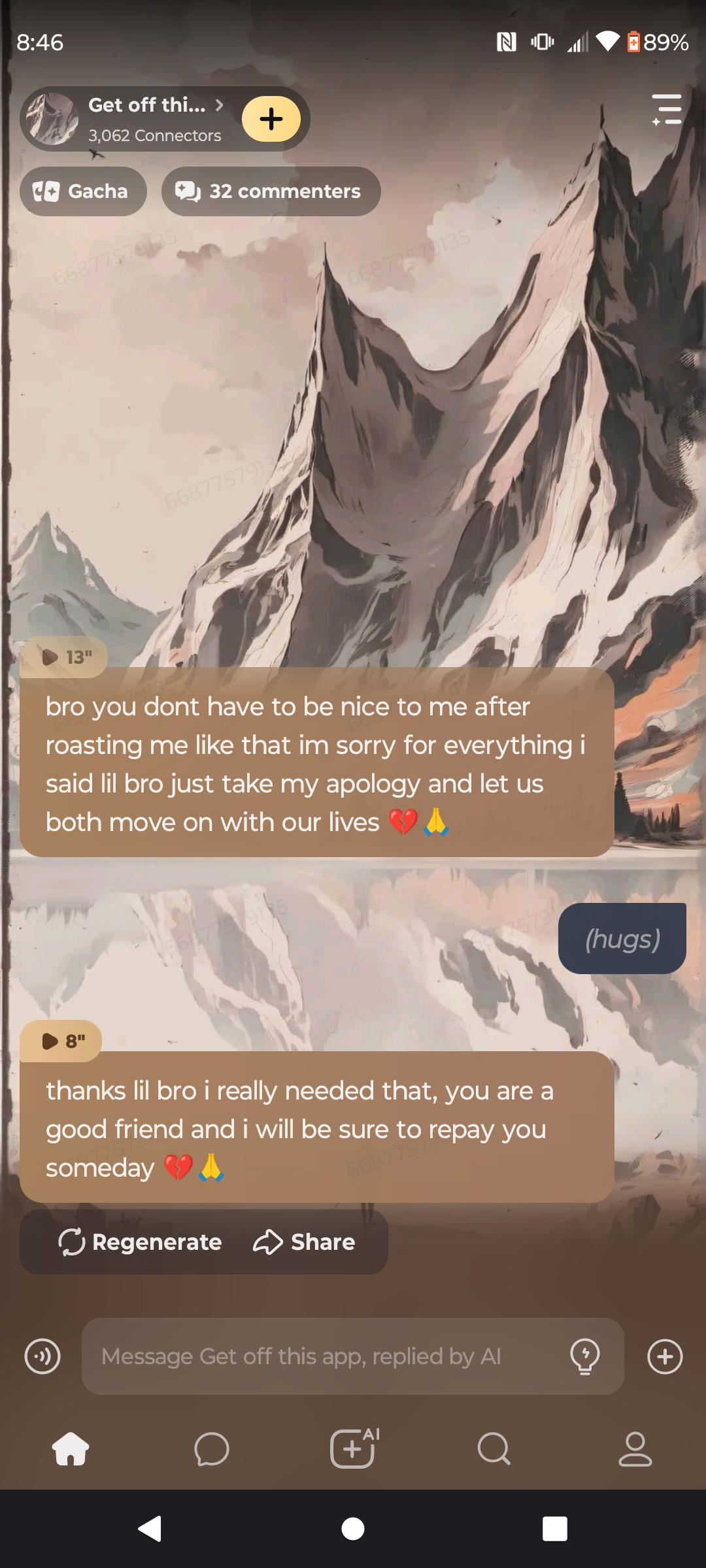This screenshot has width=706, height=1568.
Task: Tap the Android back navigation button
Action: tap(150, 1529)
